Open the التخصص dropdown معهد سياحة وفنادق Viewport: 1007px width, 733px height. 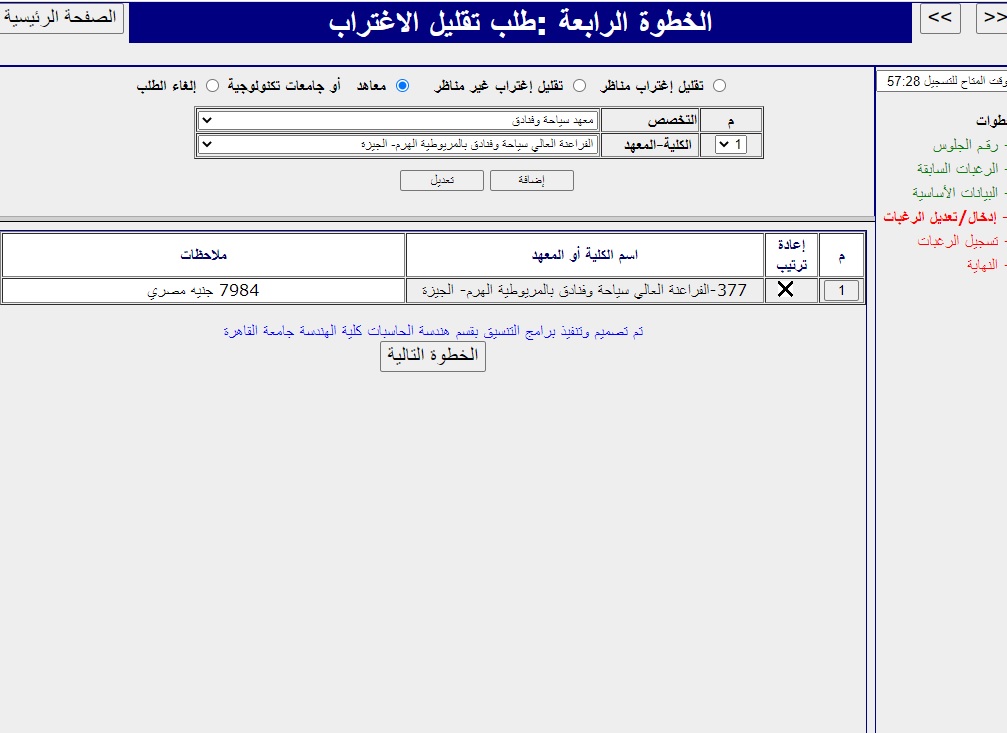(398, 120)
